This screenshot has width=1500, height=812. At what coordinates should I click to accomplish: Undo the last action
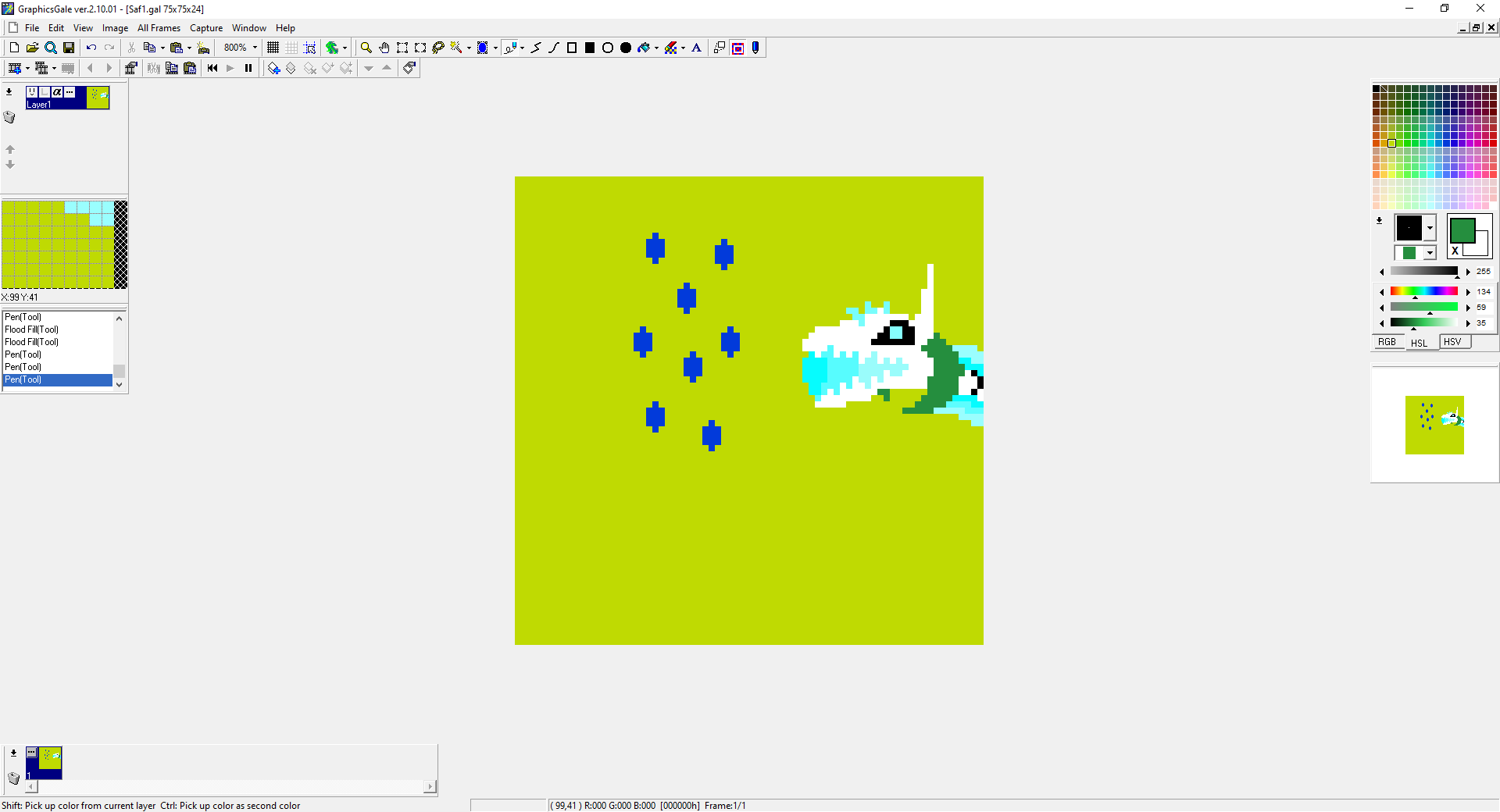91,48
